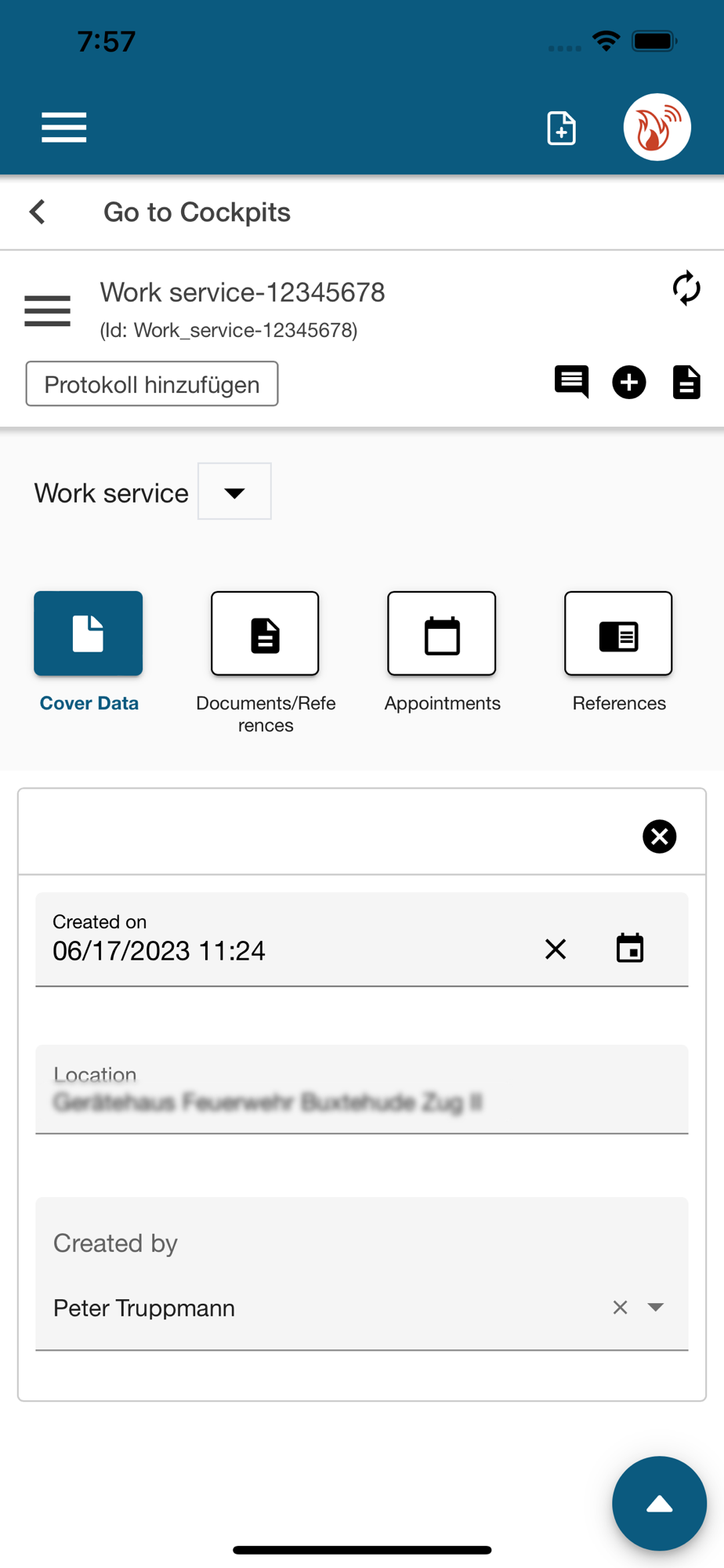The image size is (724, 1568).
Task: Expand the Created by dropdown
Action: coord(656,1307)
